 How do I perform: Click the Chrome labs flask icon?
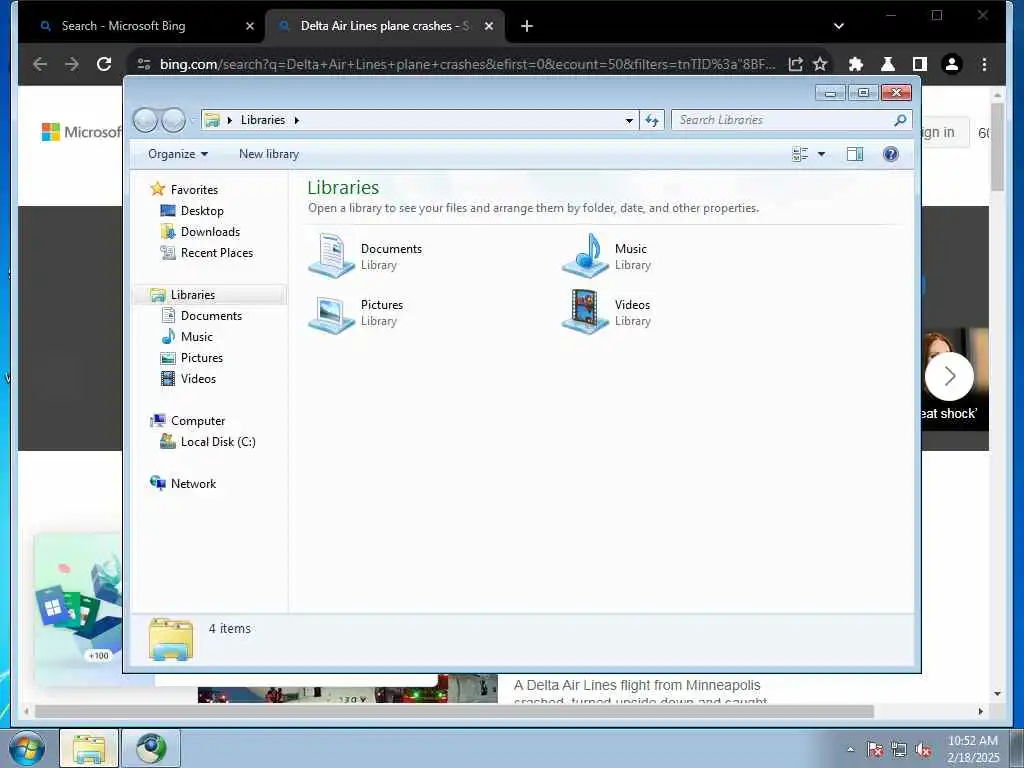tap(888, 64)
